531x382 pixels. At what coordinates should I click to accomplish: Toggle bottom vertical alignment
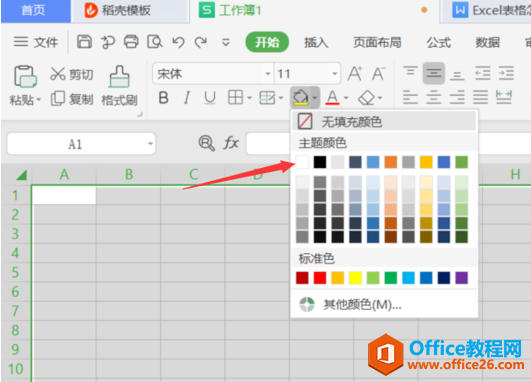click(x=457, y=75)
